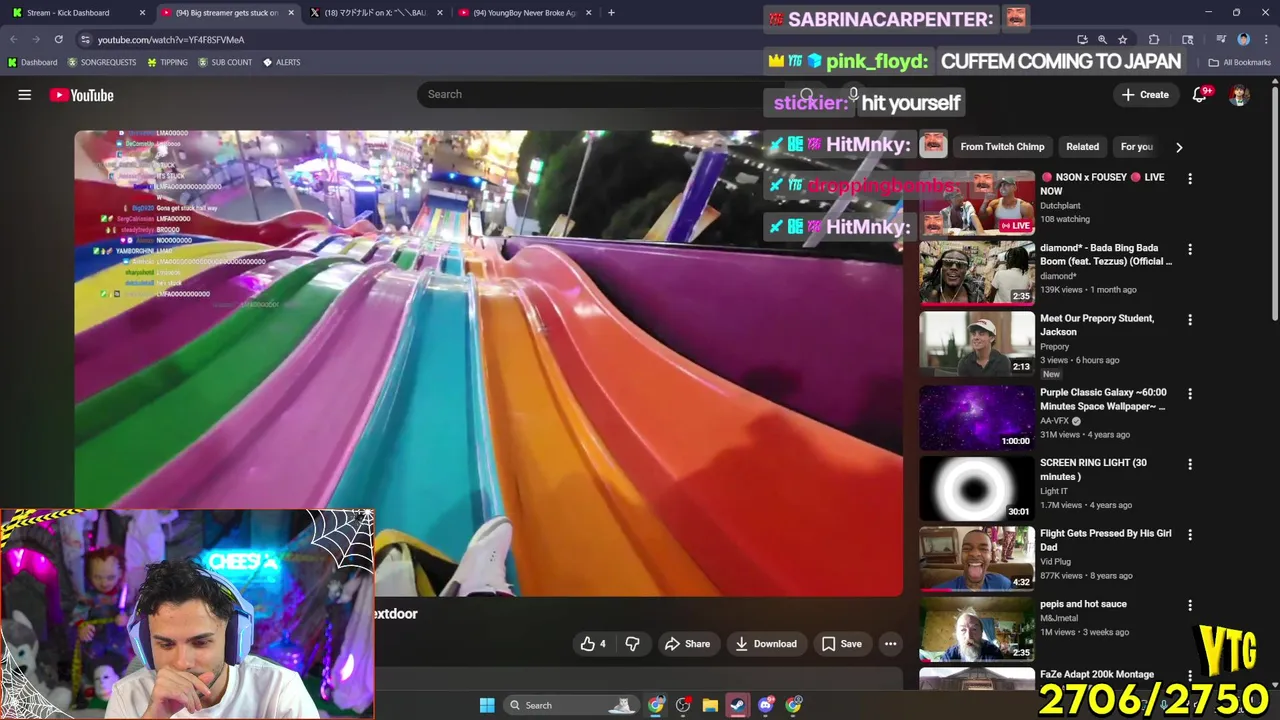
Task: Open the Purple Classic Galaxy thumbnail
Action: coord(977,418)
